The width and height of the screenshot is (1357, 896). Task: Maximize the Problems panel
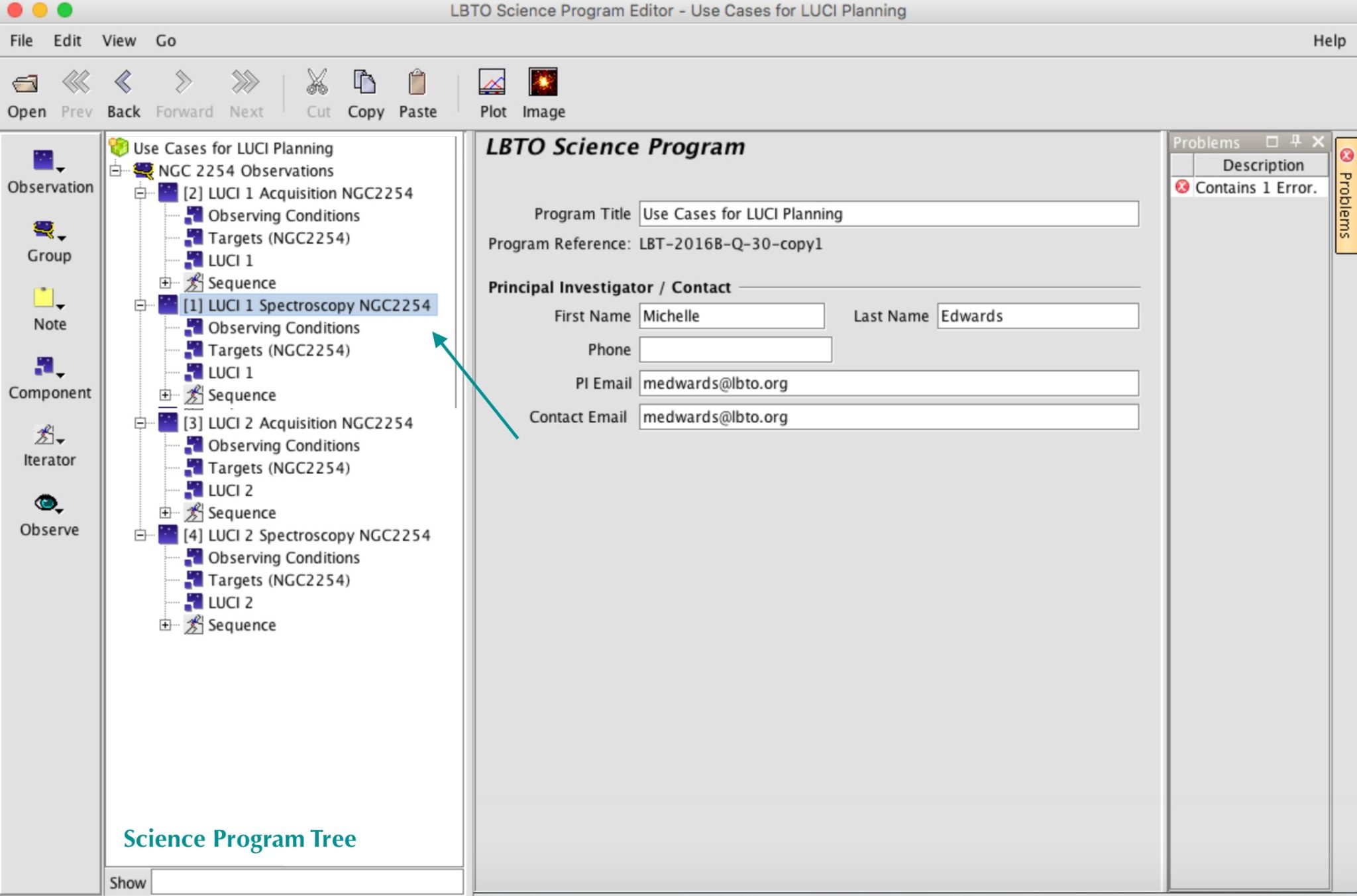pos(1272,142)
